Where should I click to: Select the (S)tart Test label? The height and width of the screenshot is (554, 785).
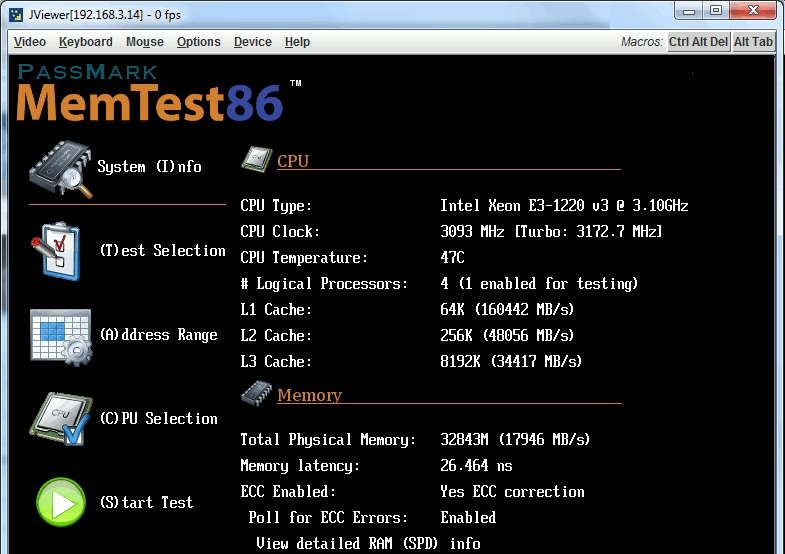pos(146,502)
